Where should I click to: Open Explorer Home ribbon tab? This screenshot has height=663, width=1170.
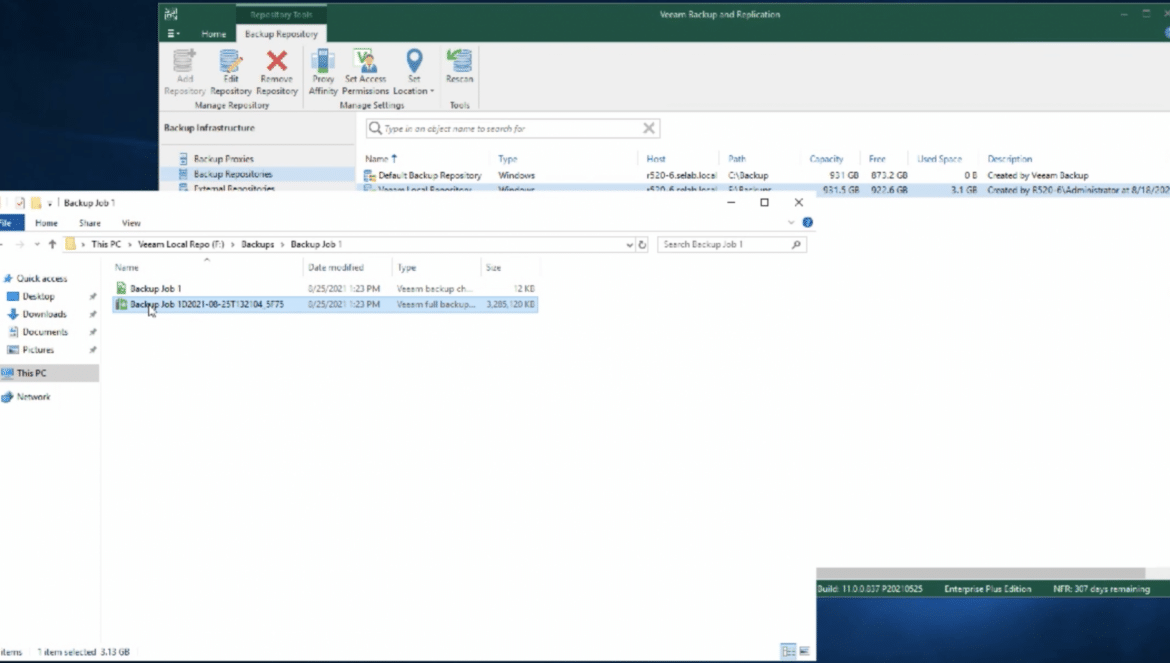[x=46, y=223]
